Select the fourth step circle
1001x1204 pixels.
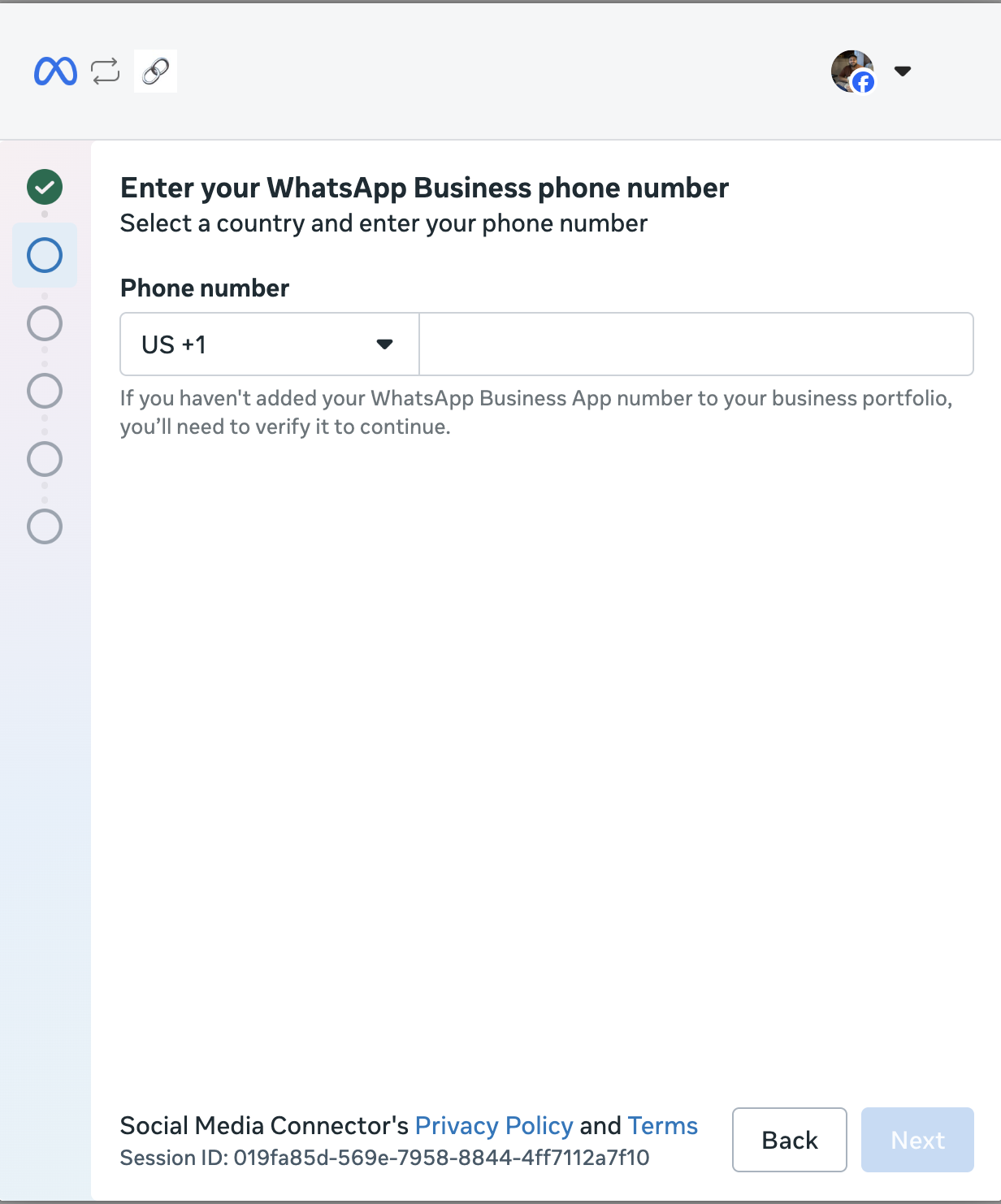pyautogui.click(x=45, y=391)
